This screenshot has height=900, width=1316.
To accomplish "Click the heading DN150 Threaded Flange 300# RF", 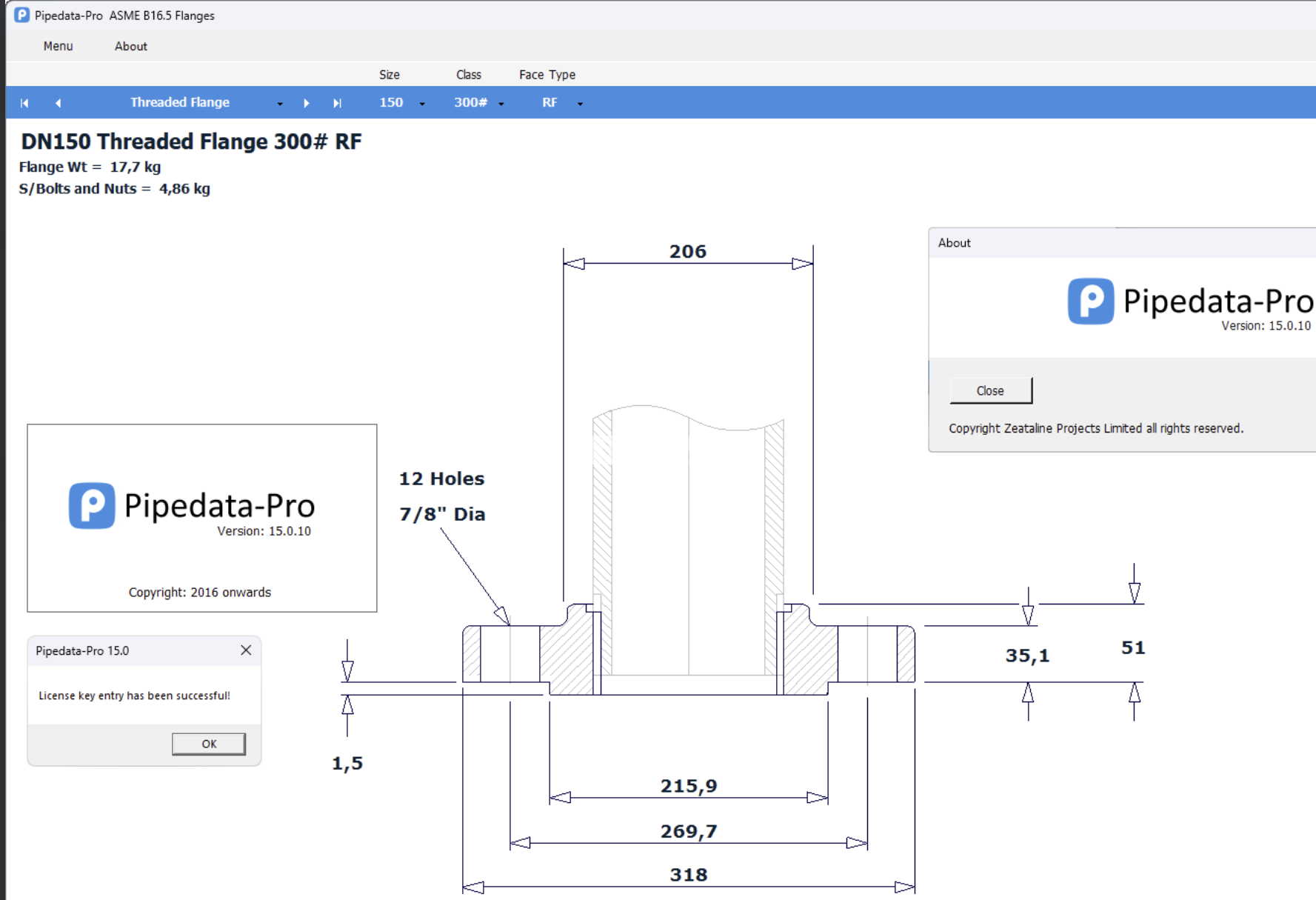I will 191,141.
